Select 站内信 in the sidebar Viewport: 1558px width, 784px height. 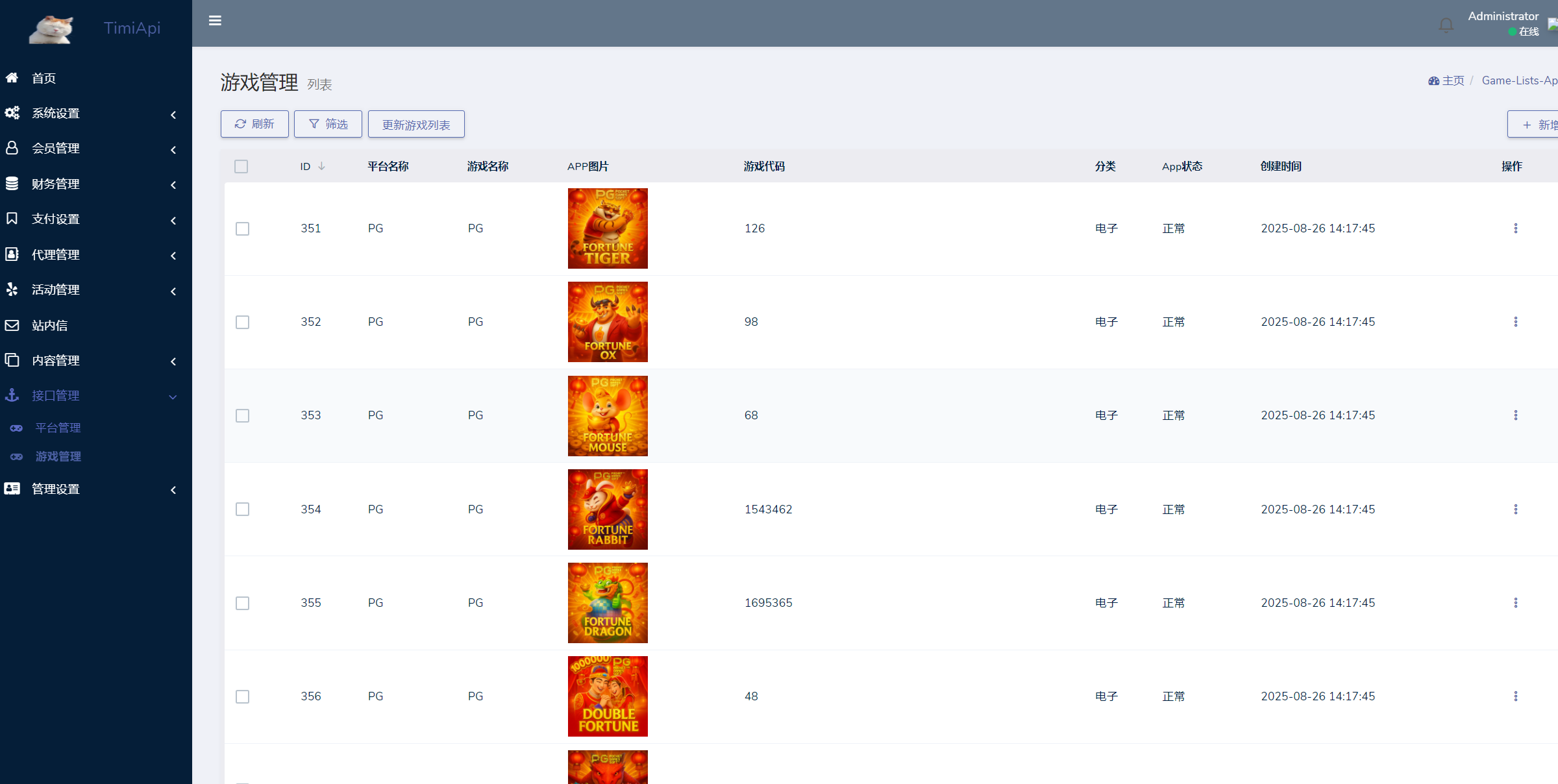(x=49, y=326)
